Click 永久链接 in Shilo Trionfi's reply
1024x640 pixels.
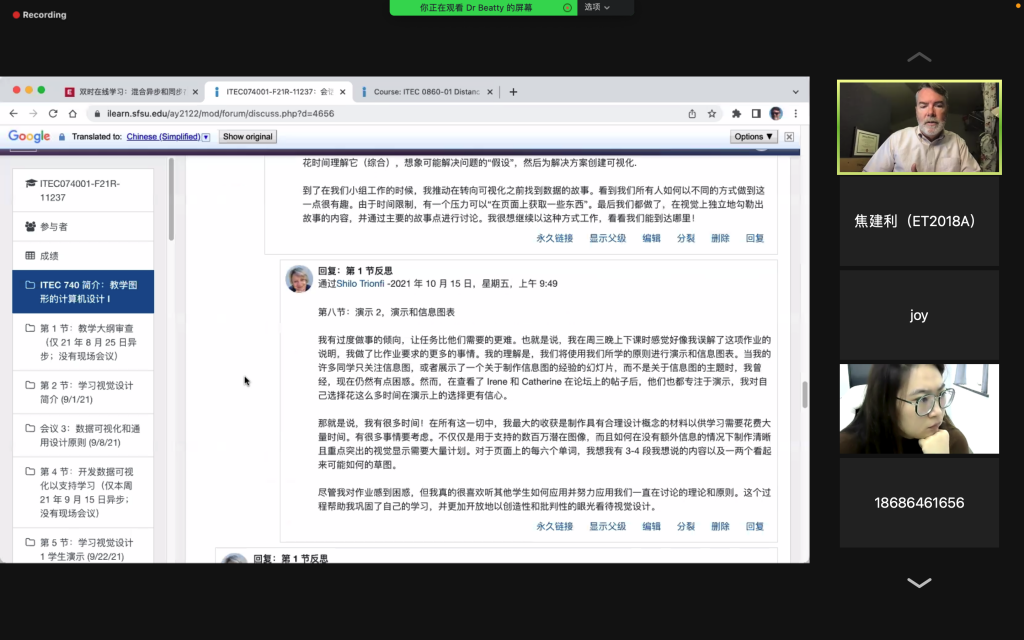tap(554, 526)
